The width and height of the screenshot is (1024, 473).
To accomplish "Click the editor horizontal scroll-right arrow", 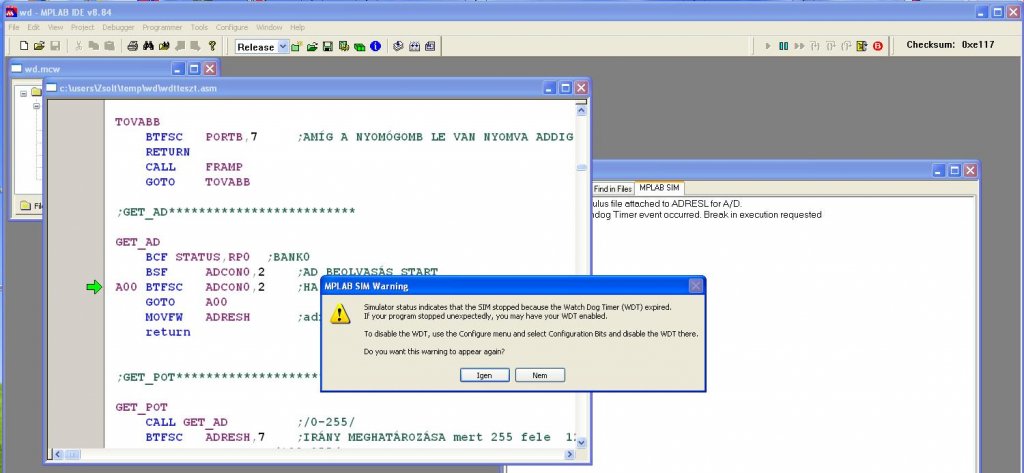I will click(569, 454).
